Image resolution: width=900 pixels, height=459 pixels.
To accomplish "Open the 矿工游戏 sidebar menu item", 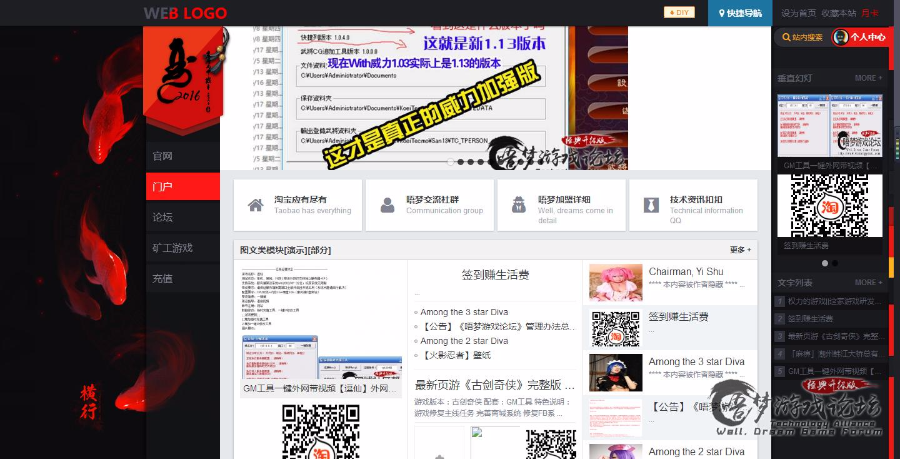I will (x=183, y=248).
